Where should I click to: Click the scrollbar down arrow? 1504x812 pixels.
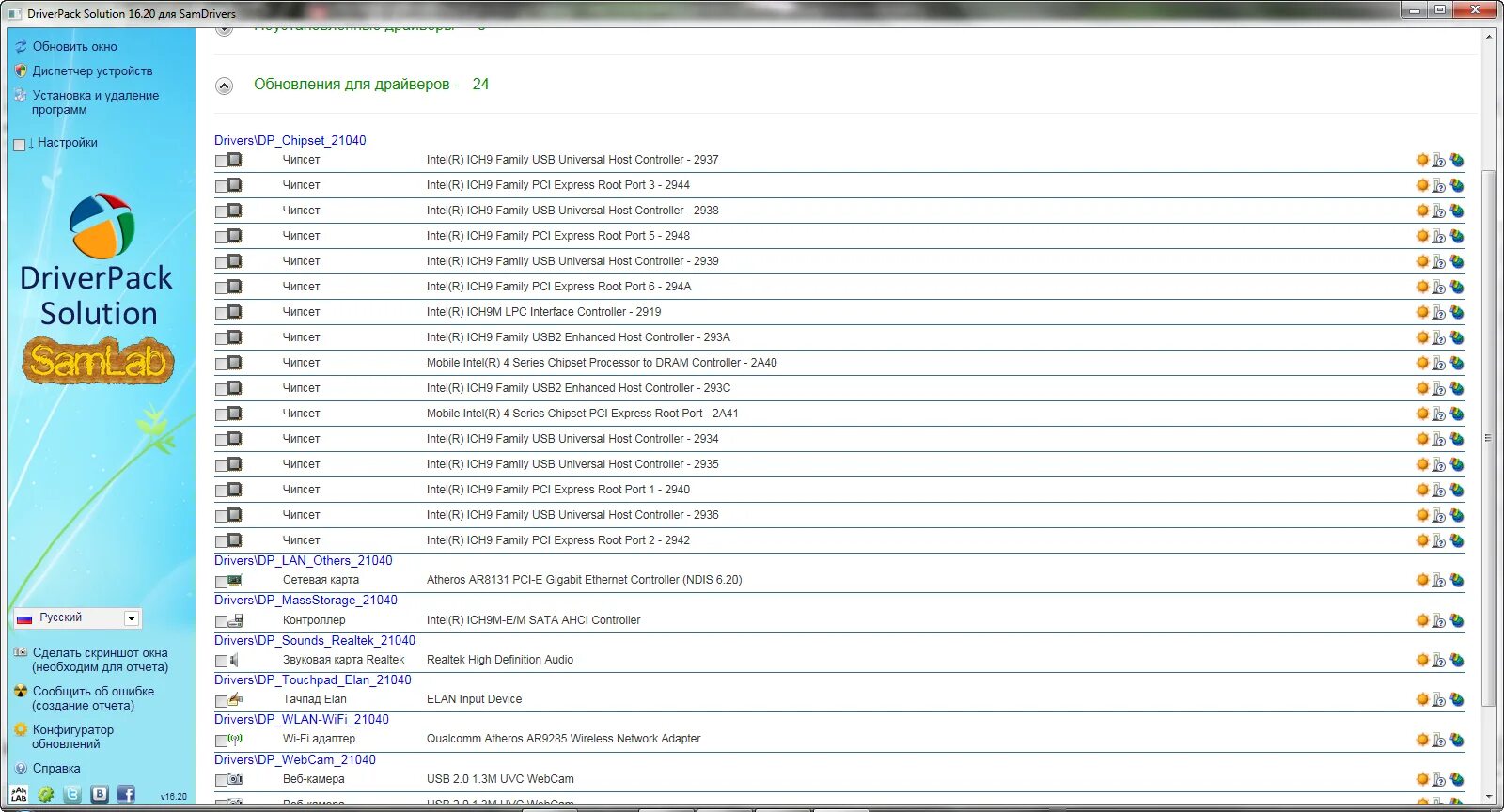(x=1488, y=797)
